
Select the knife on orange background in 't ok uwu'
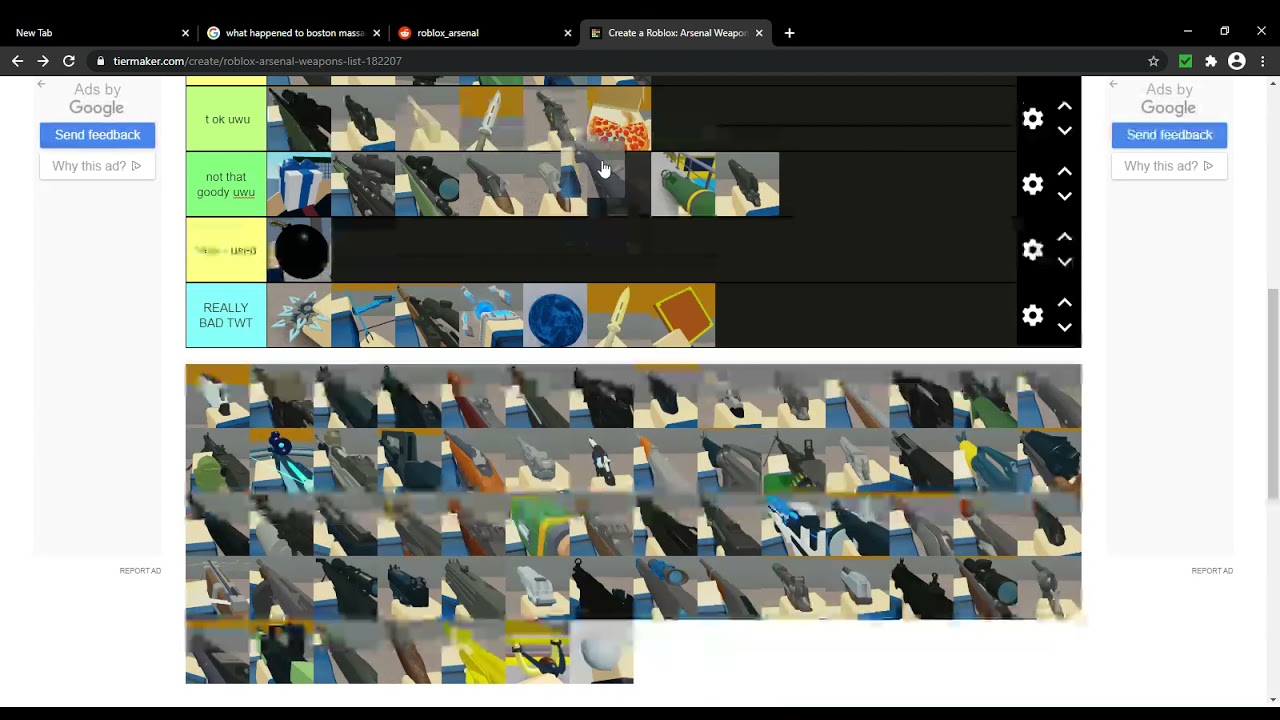point(491,119)
